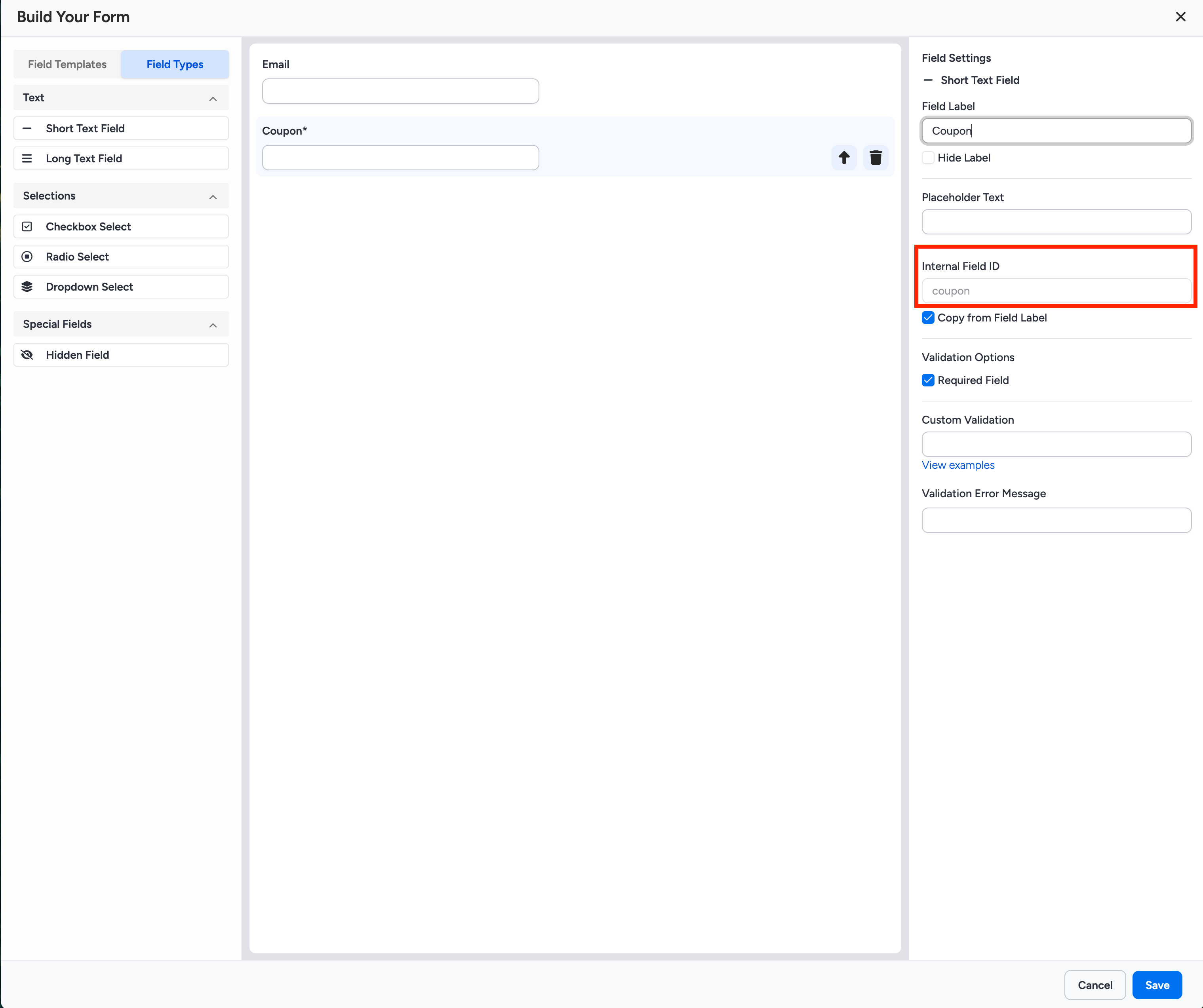The image size is (1203, 1008).
Task: Uncheck Copy from Field Label
Action: (928, 318)
